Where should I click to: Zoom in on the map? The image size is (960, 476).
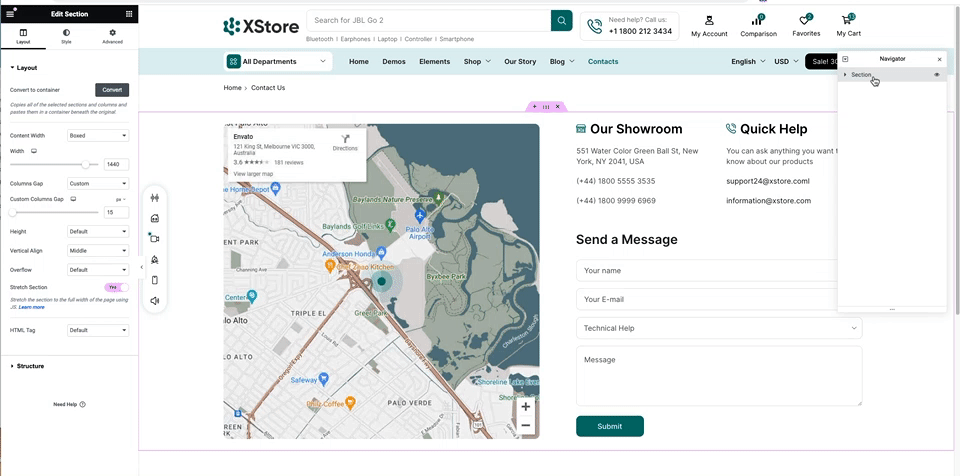tap(525, 407)
